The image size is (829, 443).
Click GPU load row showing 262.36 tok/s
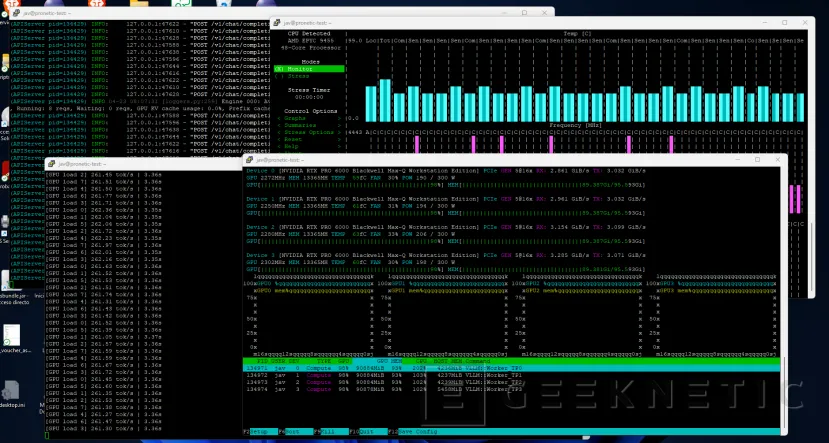click(104, 210)
